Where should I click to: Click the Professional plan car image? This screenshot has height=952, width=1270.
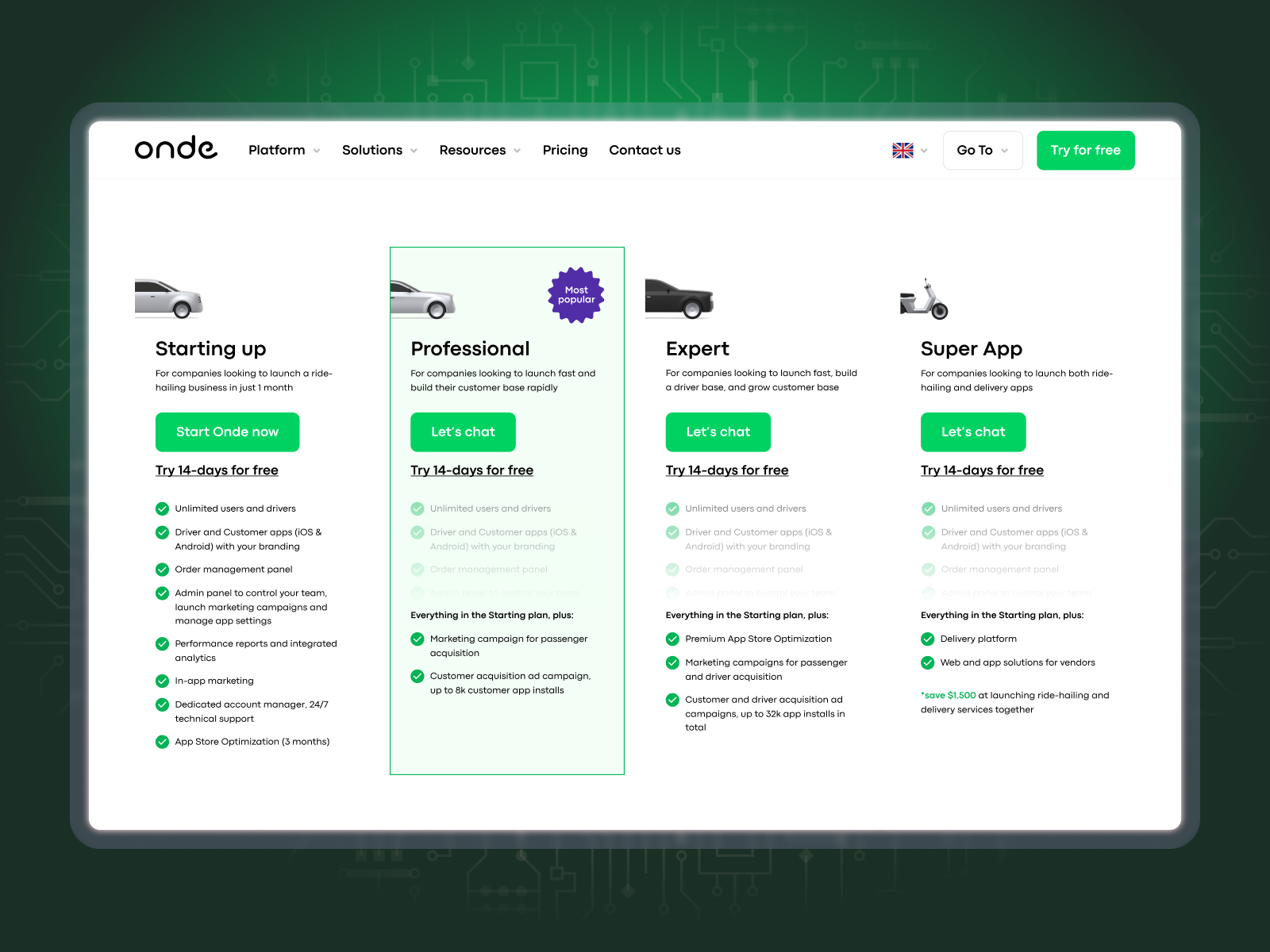[x=423, y=299]
